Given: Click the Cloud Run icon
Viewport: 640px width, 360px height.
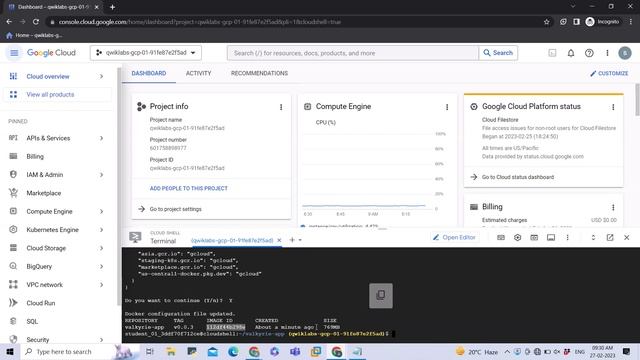Looking at the screenshot, I should point(13,303).
